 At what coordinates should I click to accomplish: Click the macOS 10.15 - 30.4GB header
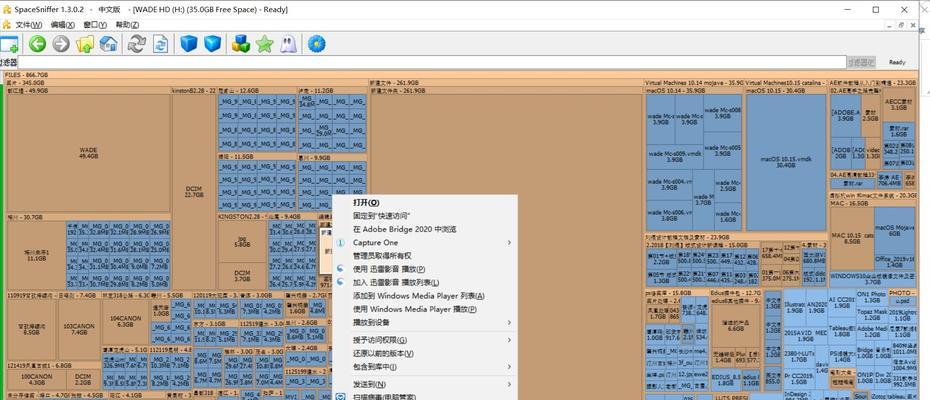point(786,90)
